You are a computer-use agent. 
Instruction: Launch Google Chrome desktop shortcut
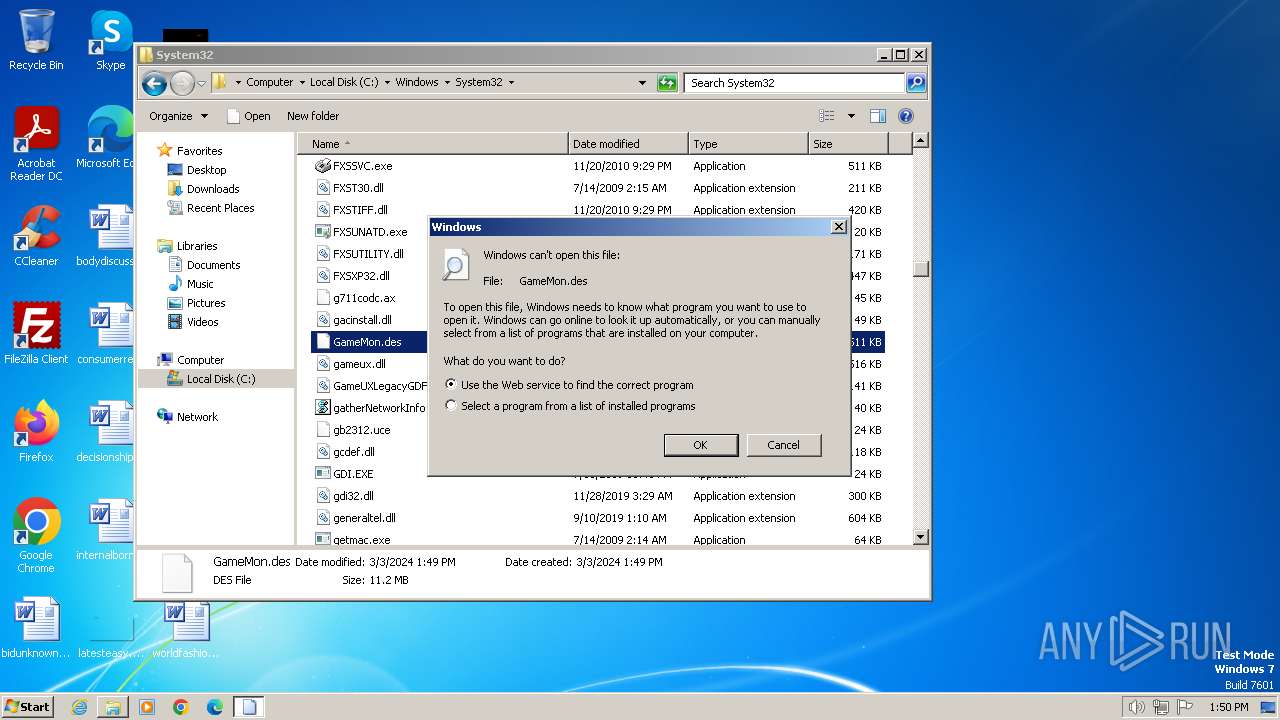click(36, 535)
